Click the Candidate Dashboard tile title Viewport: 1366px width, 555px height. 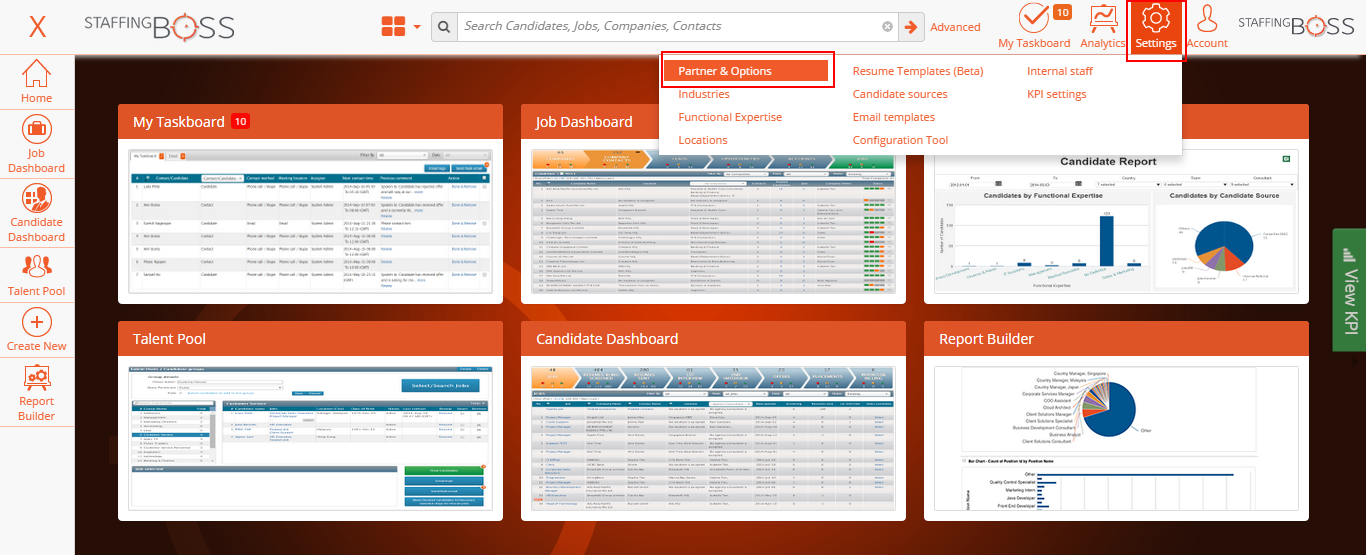(x=607, y=339)
